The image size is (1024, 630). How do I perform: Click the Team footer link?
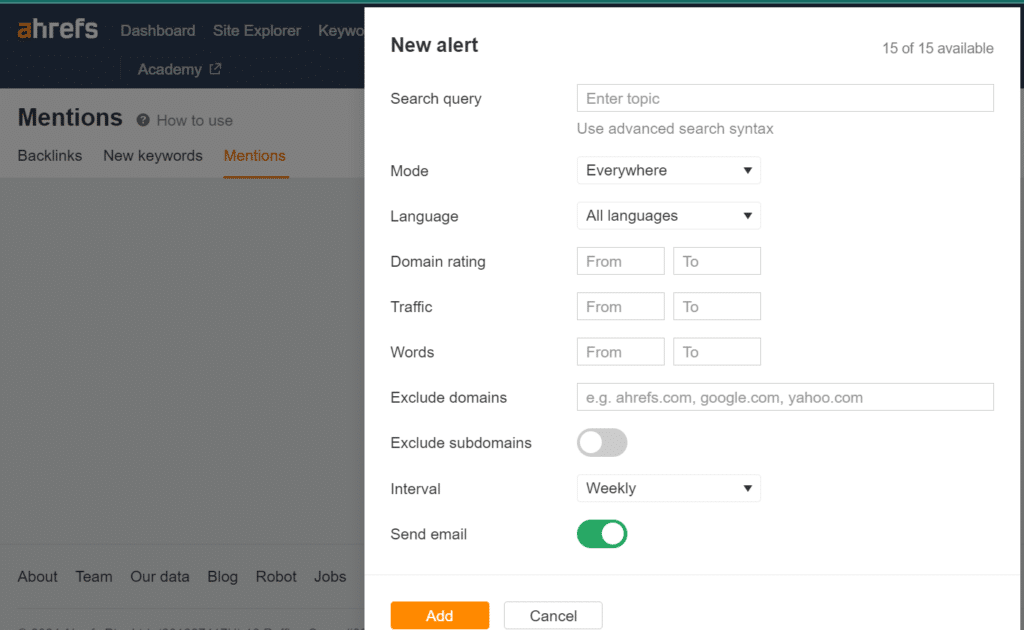(x=93, y=576)
